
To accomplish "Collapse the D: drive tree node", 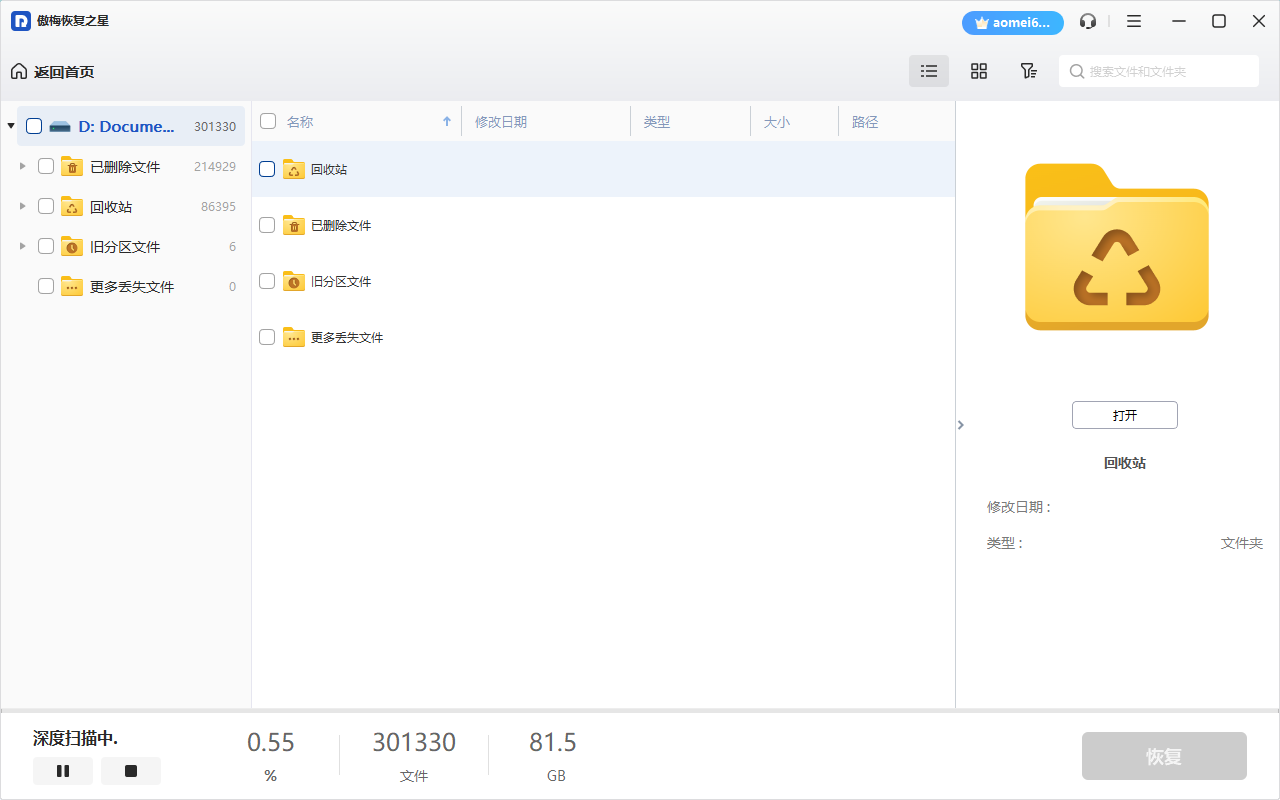I will pos(11,126).
